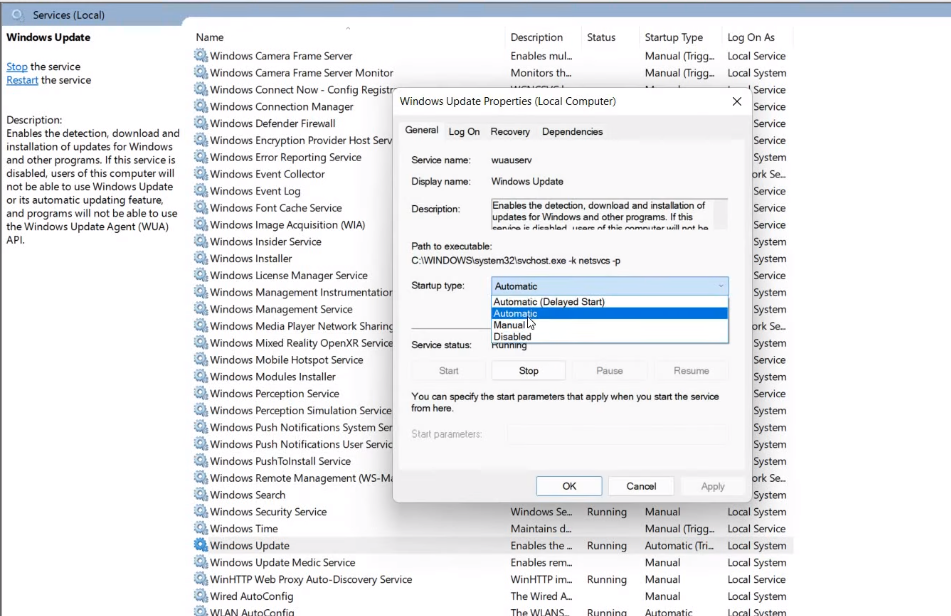Image resolution: width=951 pixels, height=616 pixels.
Task: Select Windows Perception Simulation Service row
Action: [x=292, y=410]
